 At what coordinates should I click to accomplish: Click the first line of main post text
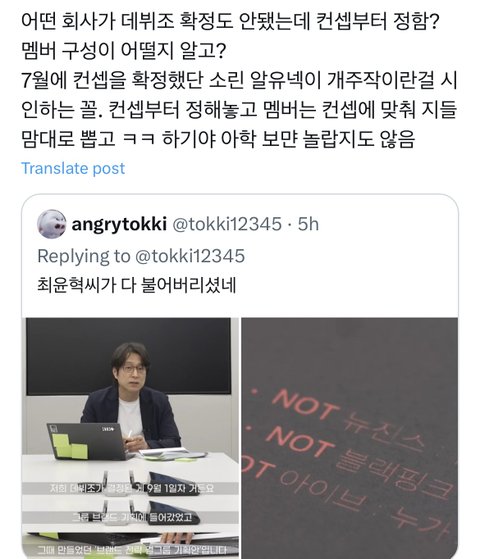[230, 21]
